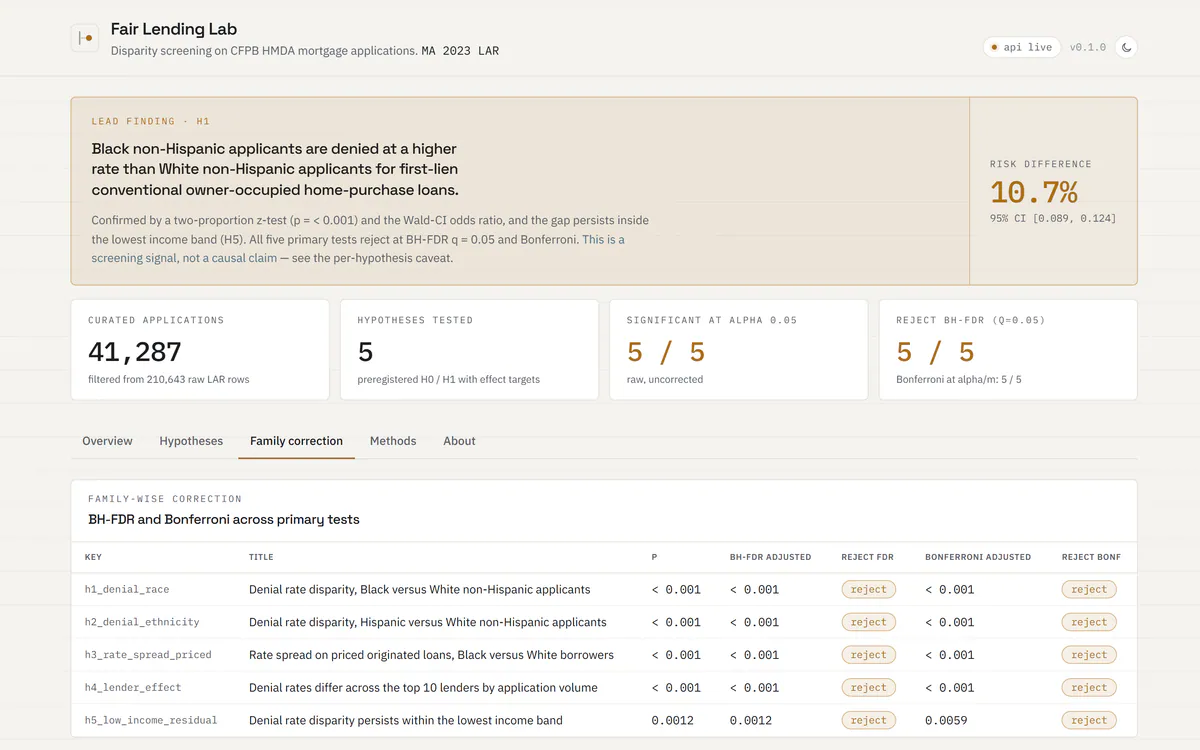Select the h1_denial_race key cell
The height and width of the screenshot is (750, 1200).
click(x=127, y=589)
